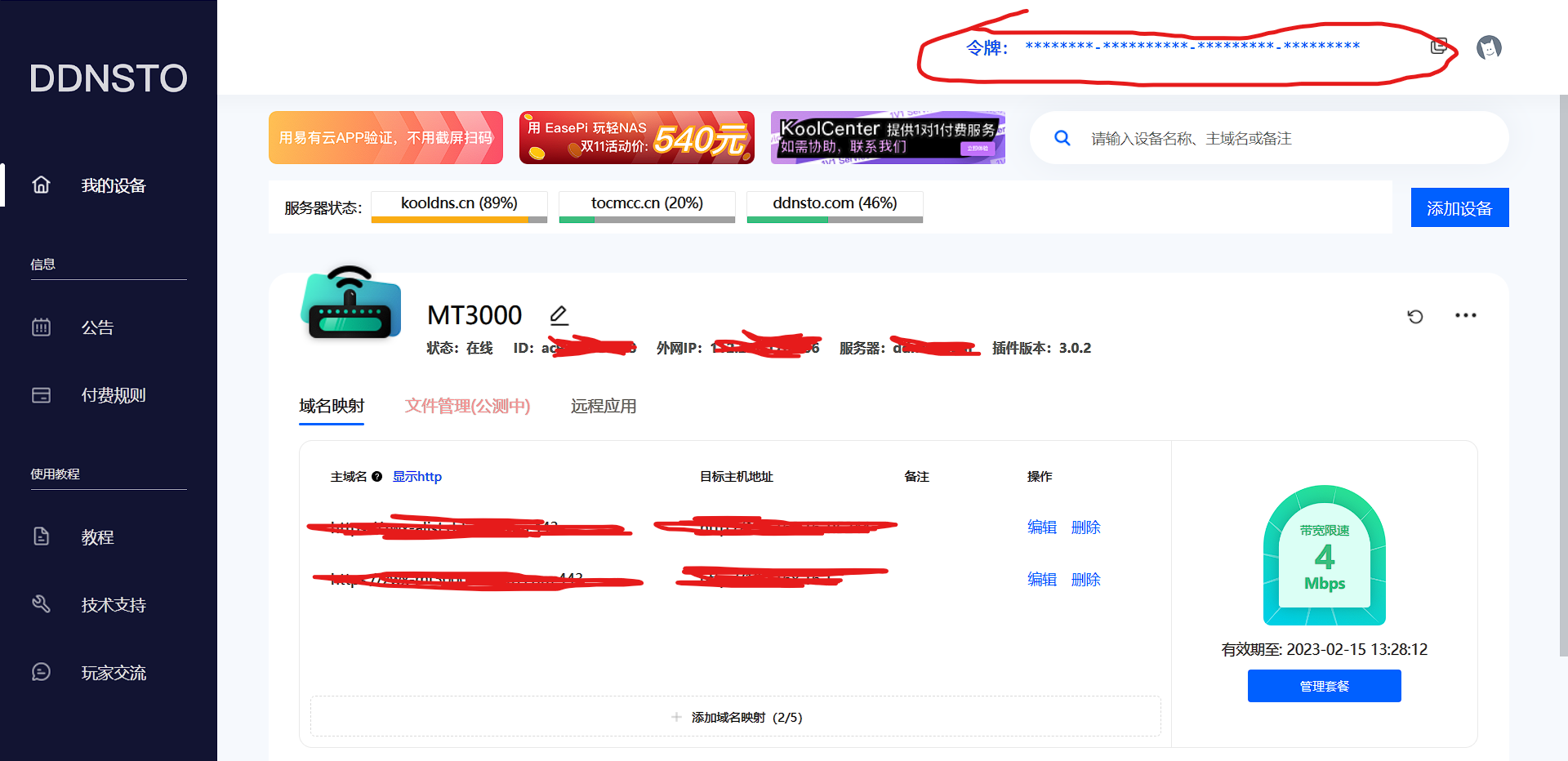The width and height of the screenshot is (1568, 761).
Task: Switch to the 远程应用 tab
Action: point(603,406)
